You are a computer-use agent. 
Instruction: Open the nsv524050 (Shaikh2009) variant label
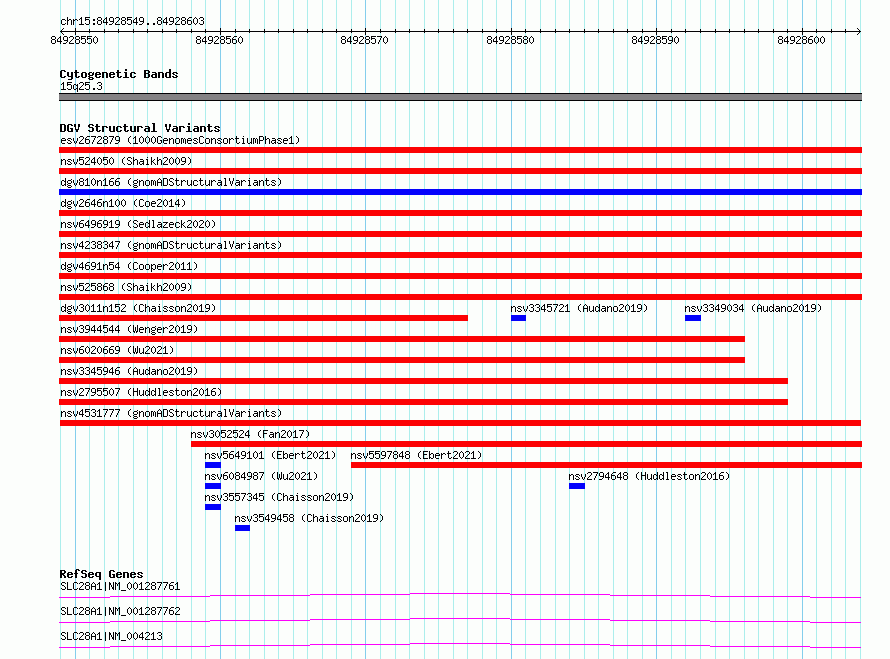126,161
